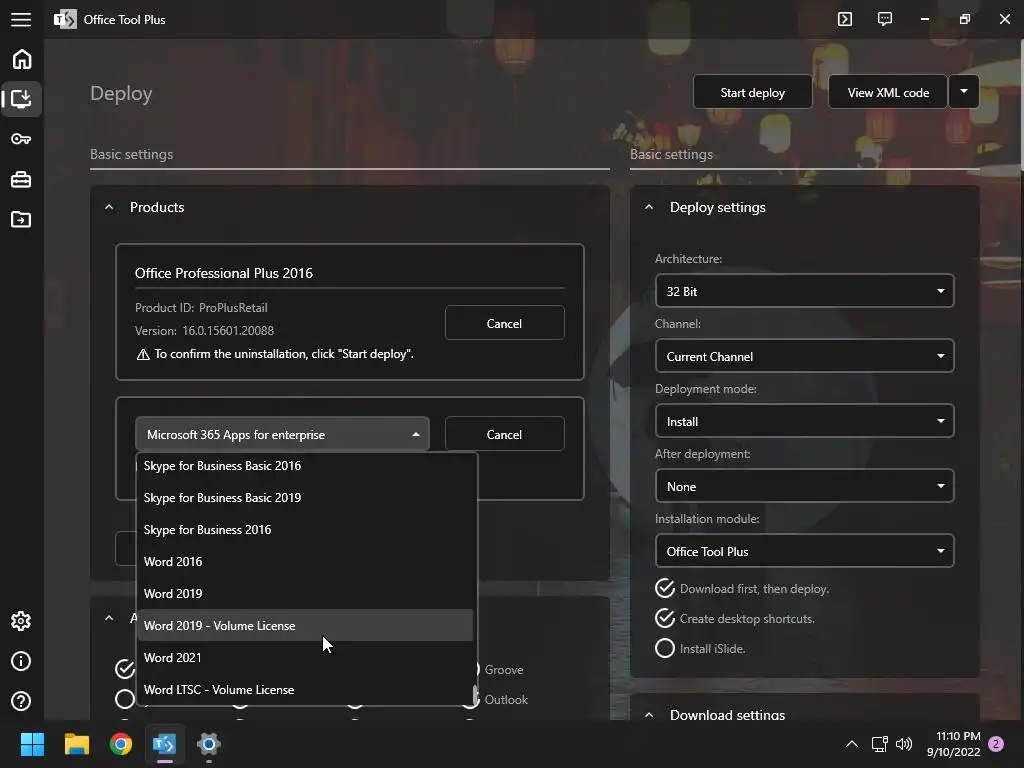Open the network status tray icon
The width and height of the screenshot is (1024, 768).
tap(879, 744)
